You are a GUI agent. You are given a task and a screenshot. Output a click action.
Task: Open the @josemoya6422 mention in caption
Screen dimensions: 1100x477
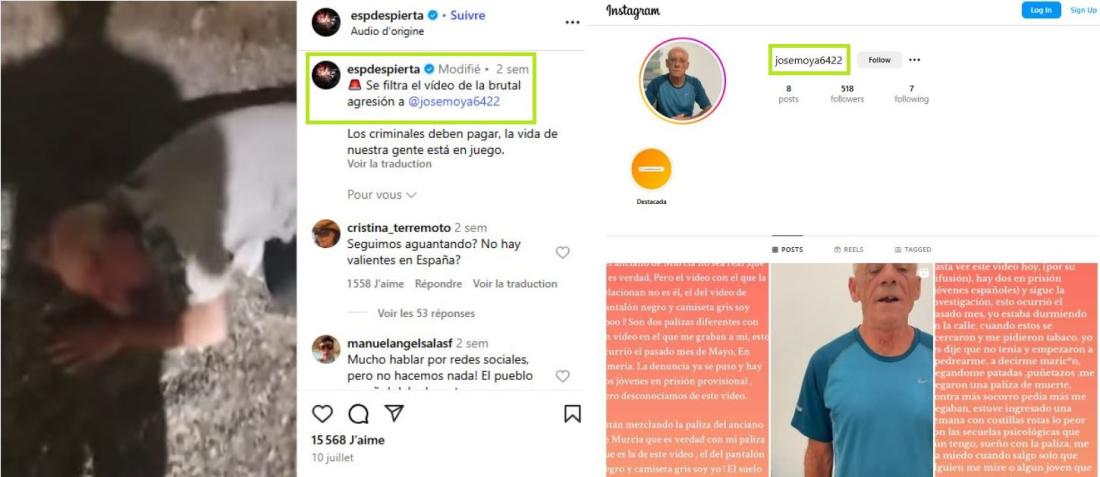point(454,101)
